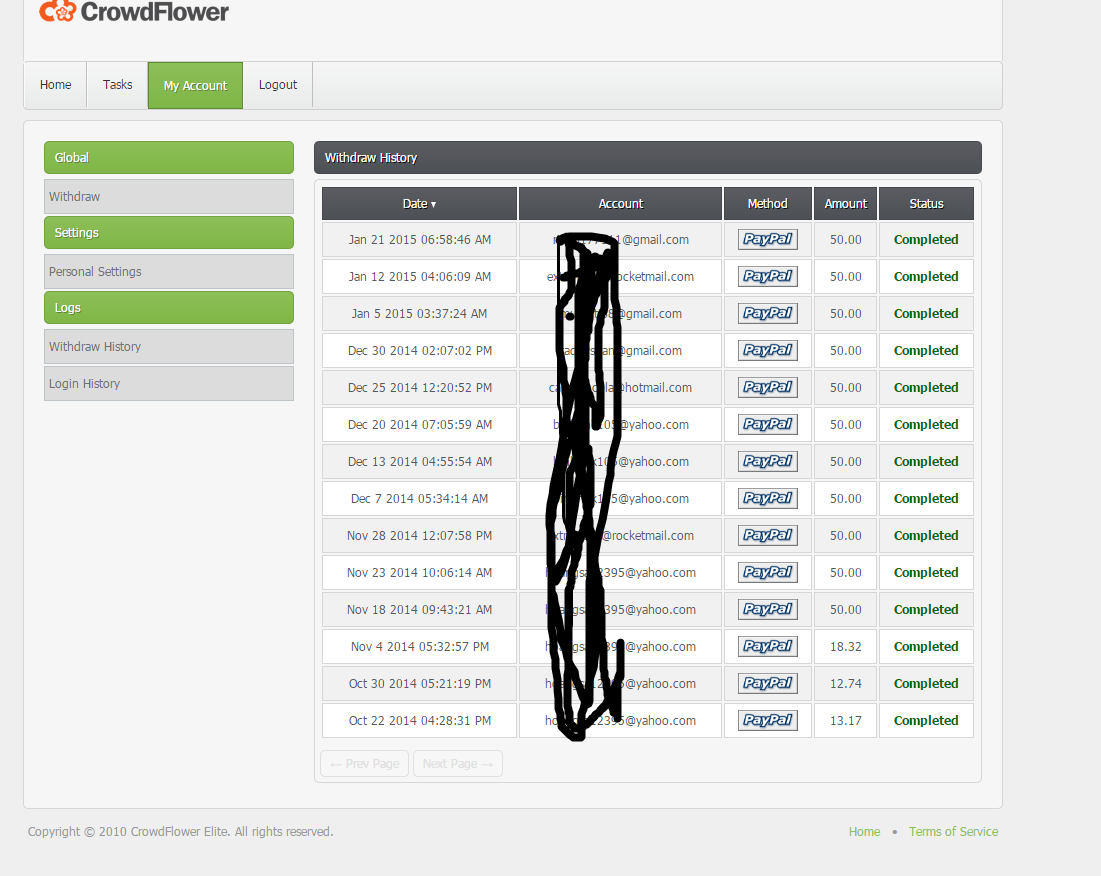Screen dimensions: 1101x876
Task: Click the Logs sidebar section header
Action: (x=169, y=307)
